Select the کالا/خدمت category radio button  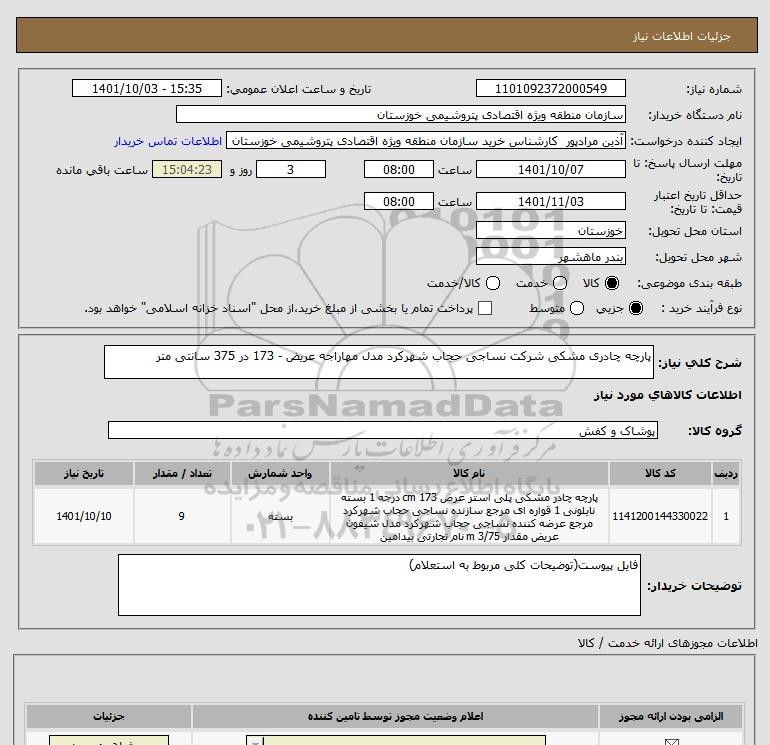pos(493,283)
